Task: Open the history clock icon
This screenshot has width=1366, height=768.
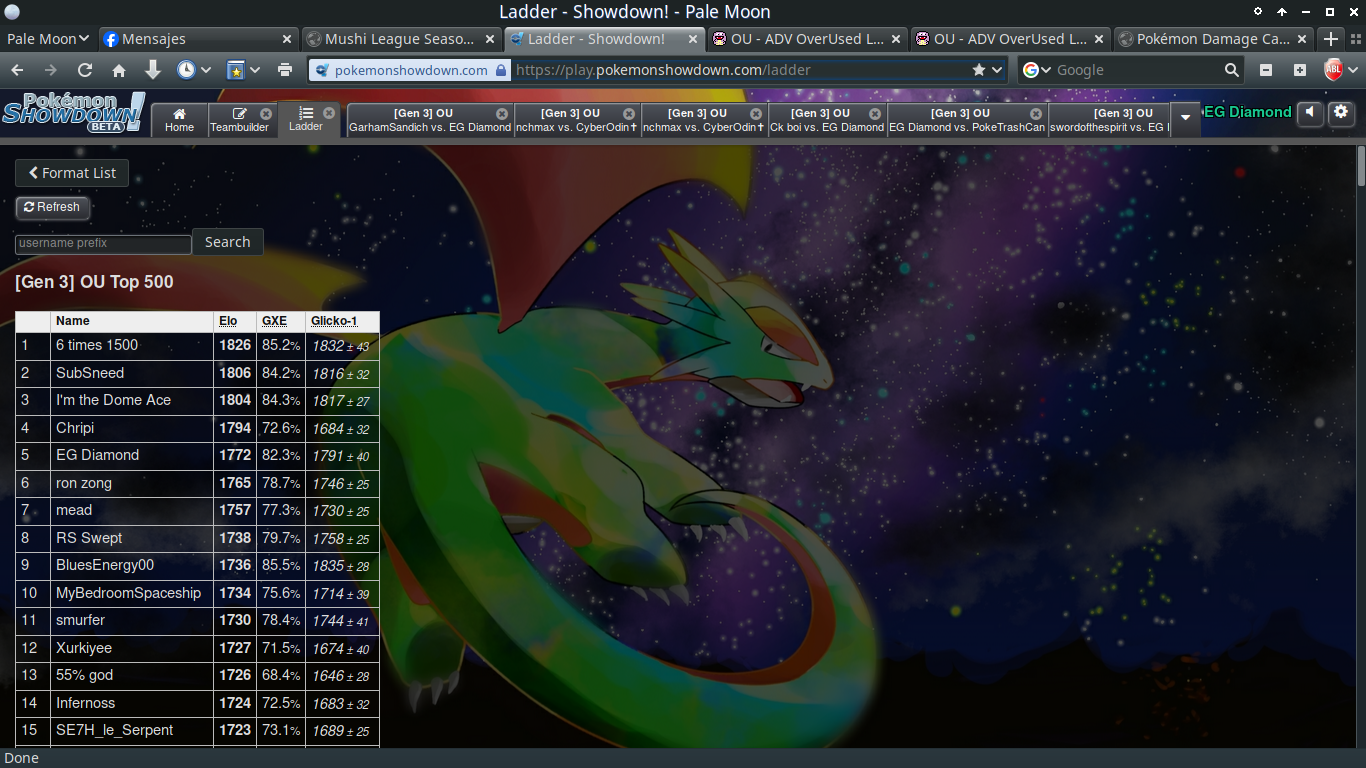Action: click(x=186, y=70)
